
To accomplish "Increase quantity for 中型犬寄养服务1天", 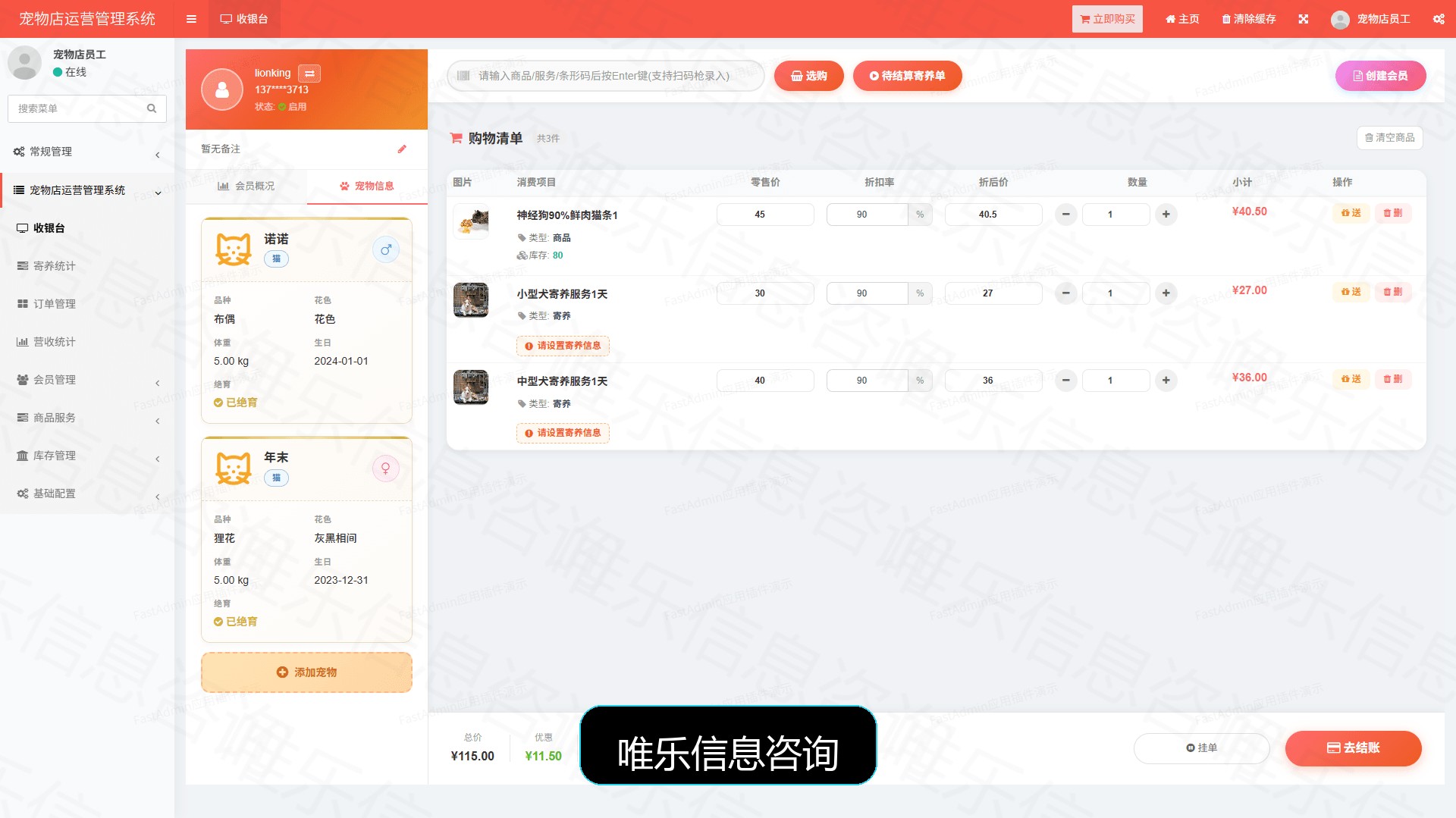I will (1166, 381).
